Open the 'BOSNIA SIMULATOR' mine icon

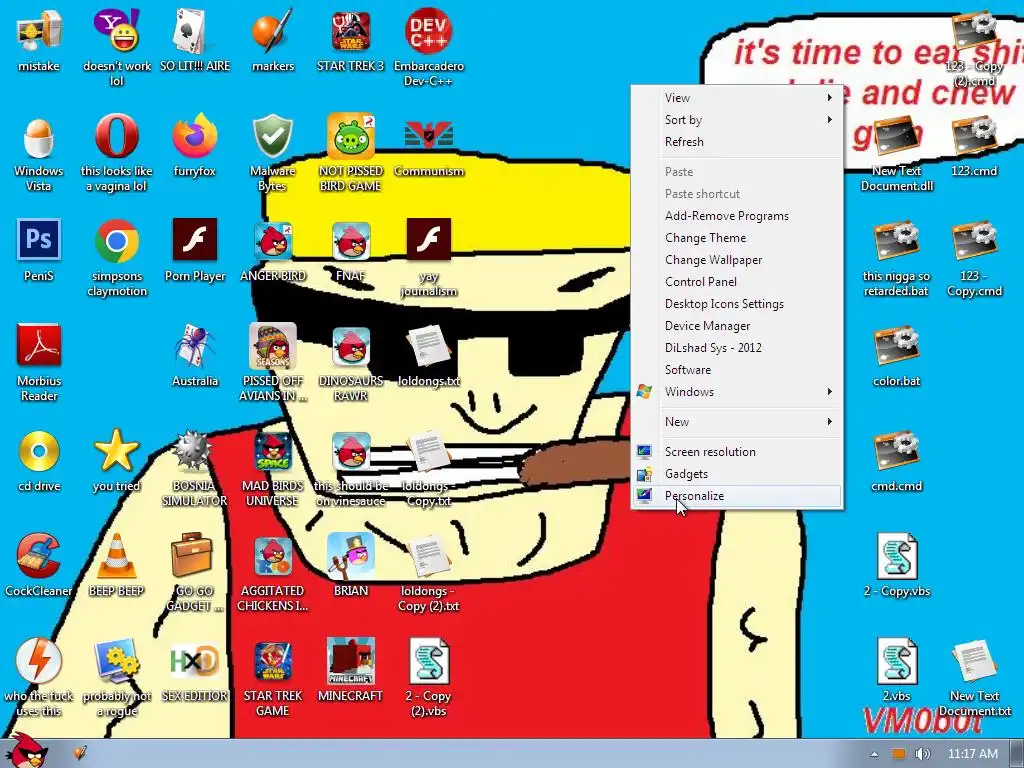(192, 451)
